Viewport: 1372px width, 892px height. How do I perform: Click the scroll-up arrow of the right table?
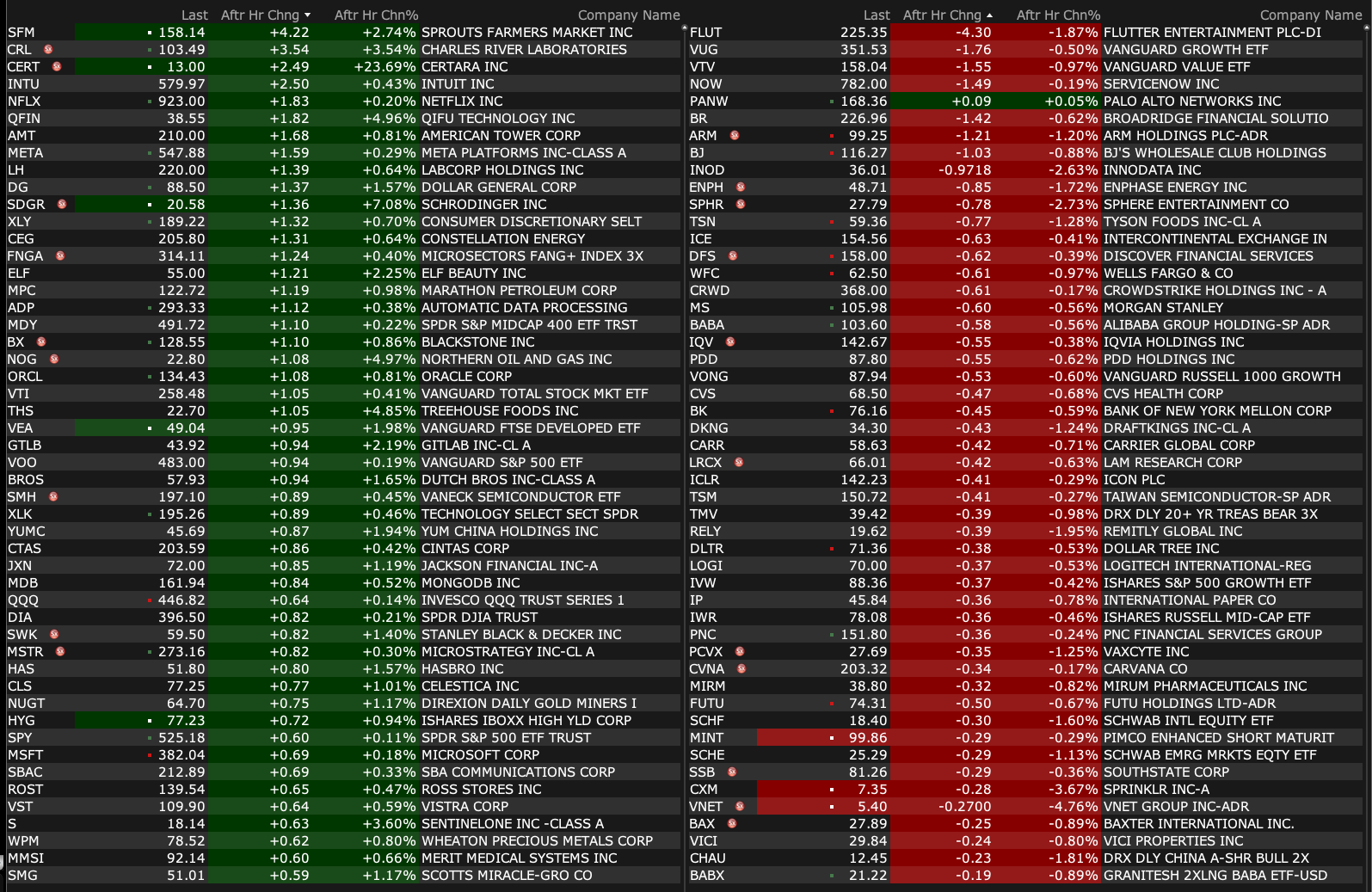1367,28
